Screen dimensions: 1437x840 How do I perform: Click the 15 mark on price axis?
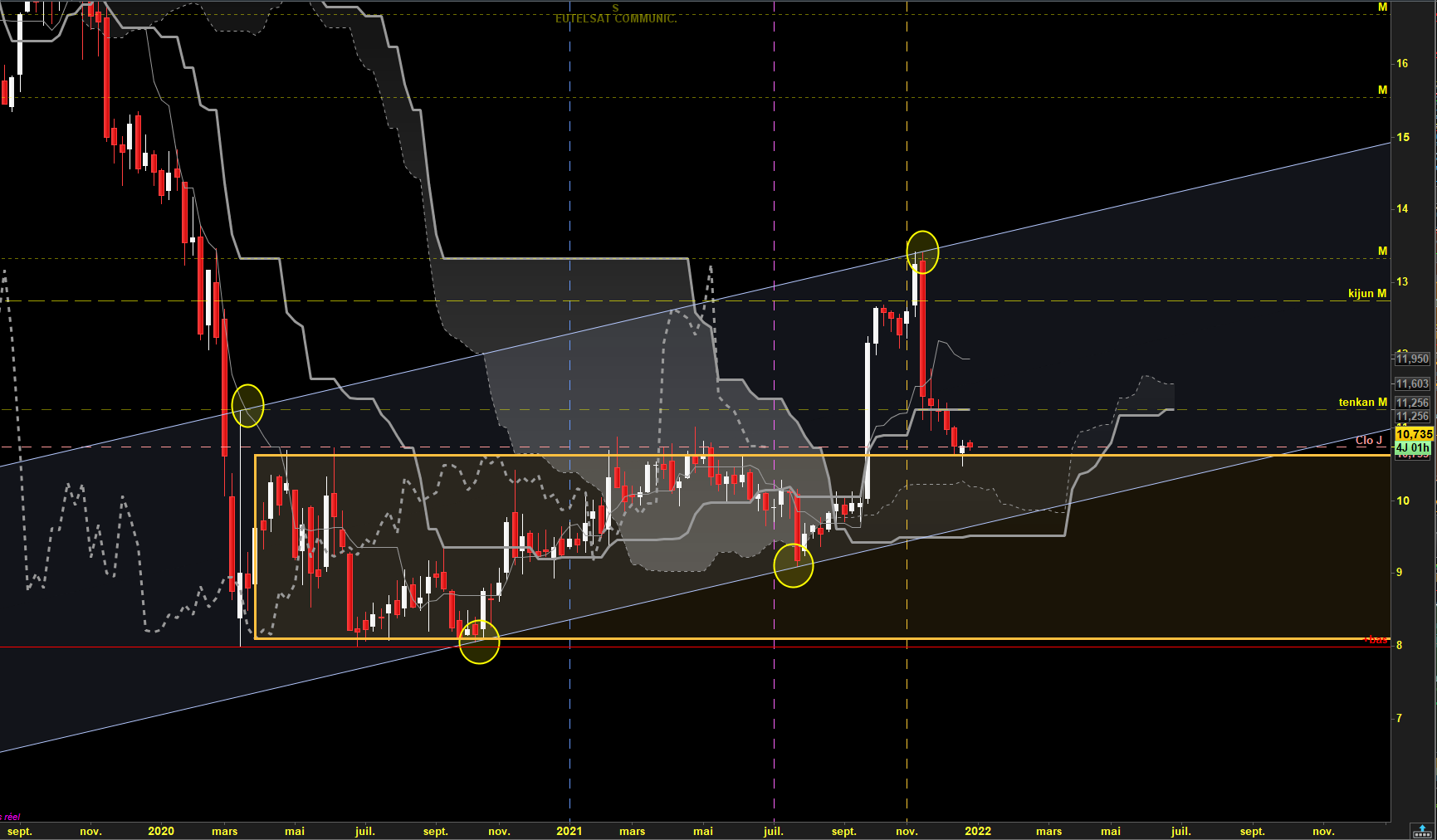1402,137
